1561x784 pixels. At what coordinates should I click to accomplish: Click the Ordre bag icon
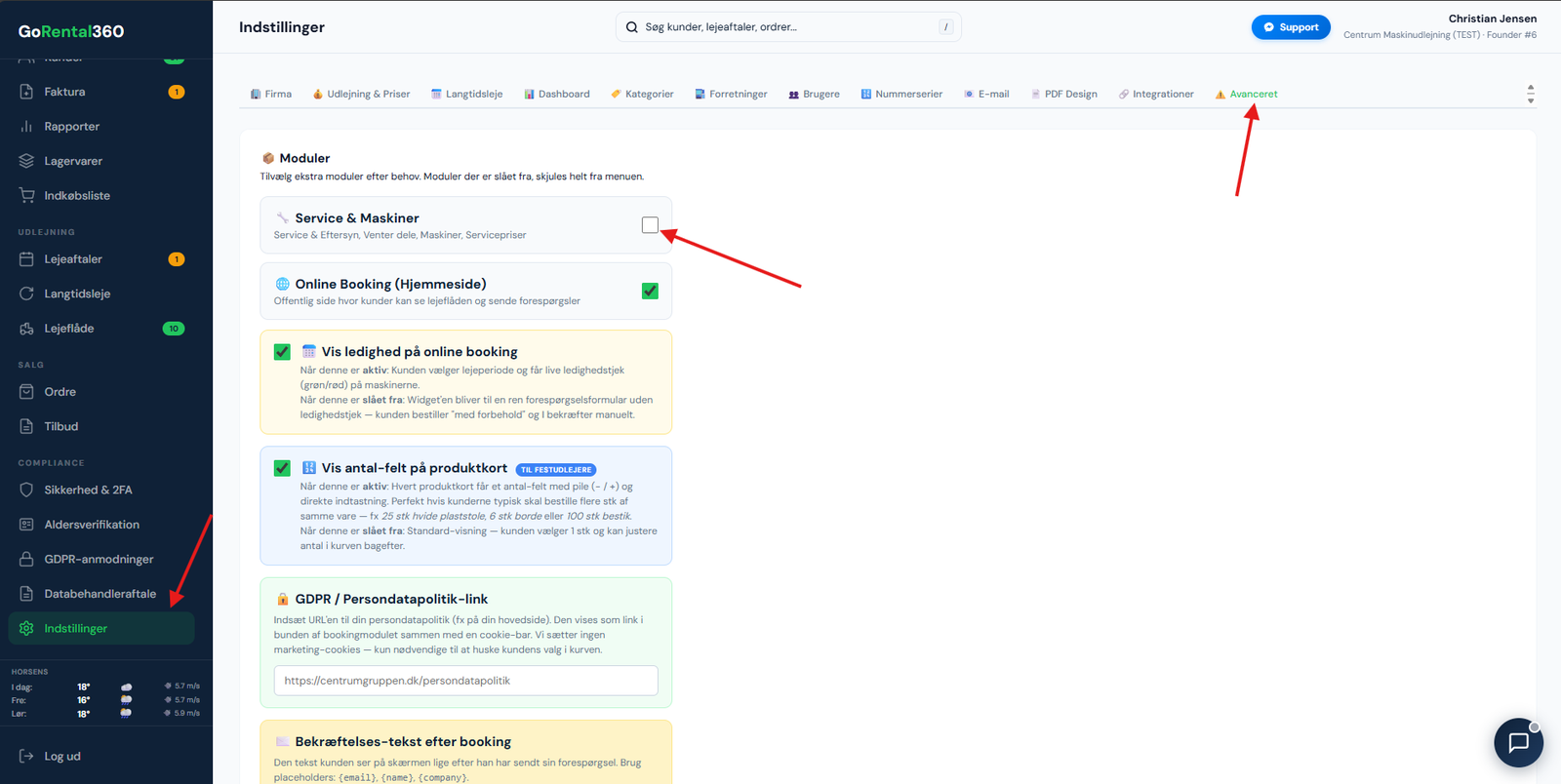[x=26, y=392]
